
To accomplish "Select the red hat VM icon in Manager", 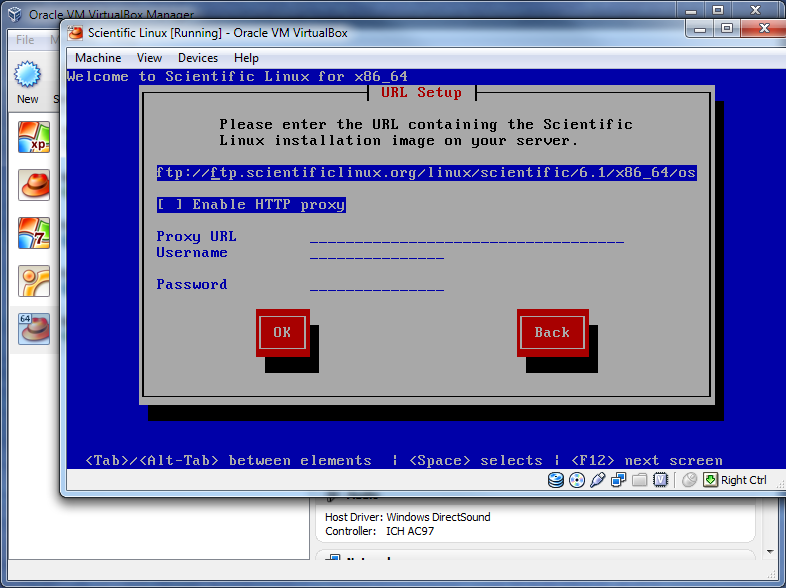I will coord(34,185).
